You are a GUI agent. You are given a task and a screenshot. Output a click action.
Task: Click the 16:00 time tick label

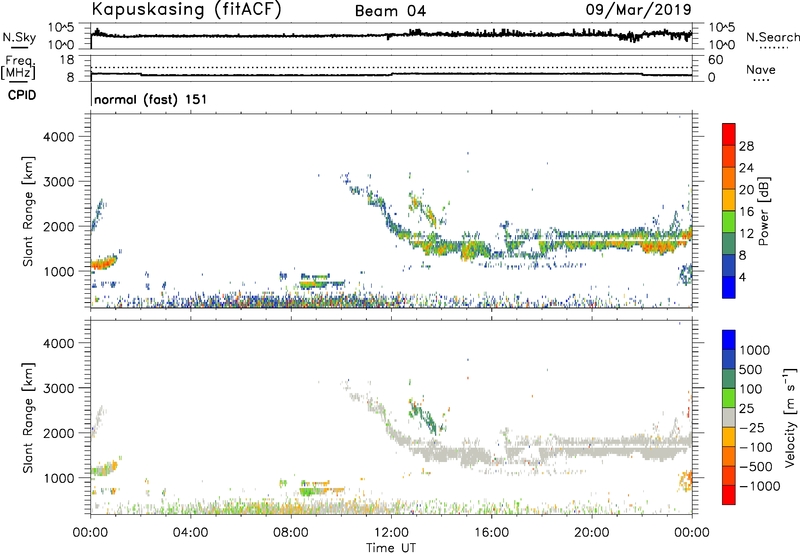coord(491,533)
